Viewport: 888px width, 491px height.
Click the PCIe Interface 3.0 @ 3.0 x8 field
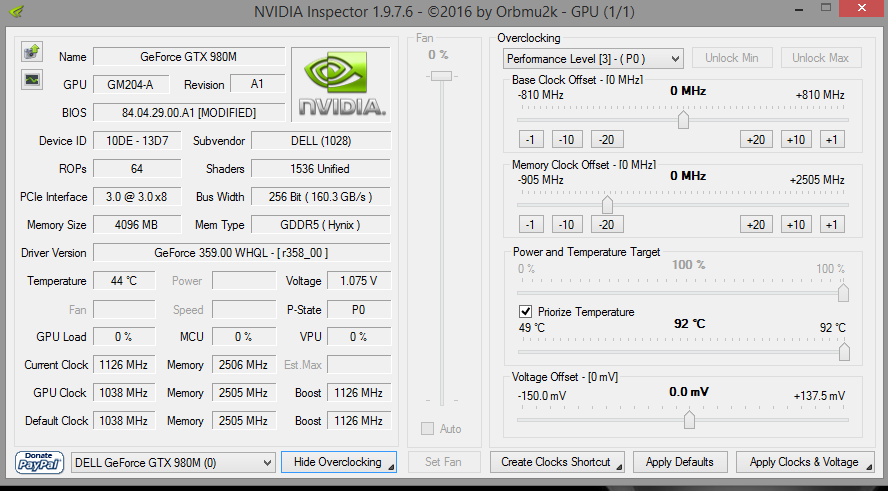tap(137, 197)
